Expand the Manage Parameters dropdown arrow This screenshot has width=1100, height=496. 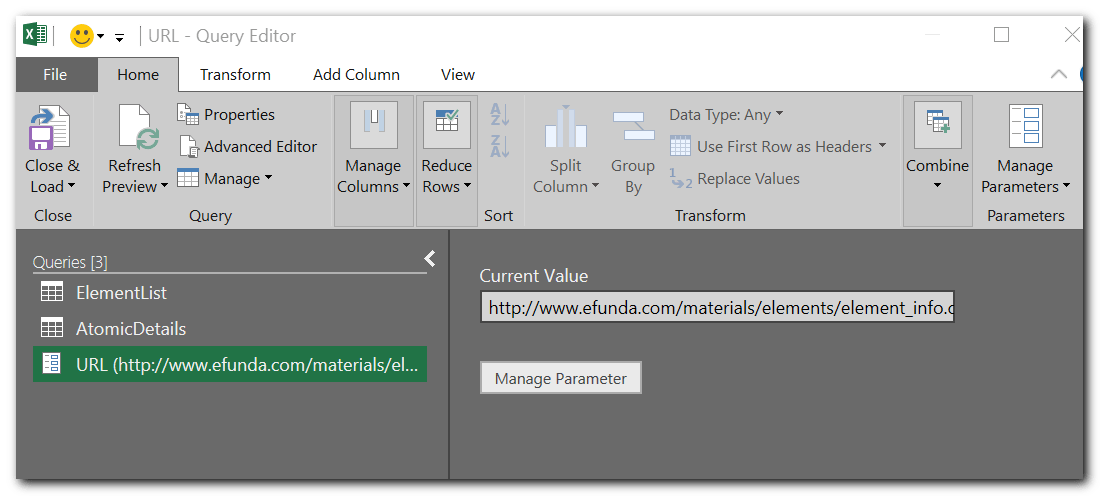1066,187
